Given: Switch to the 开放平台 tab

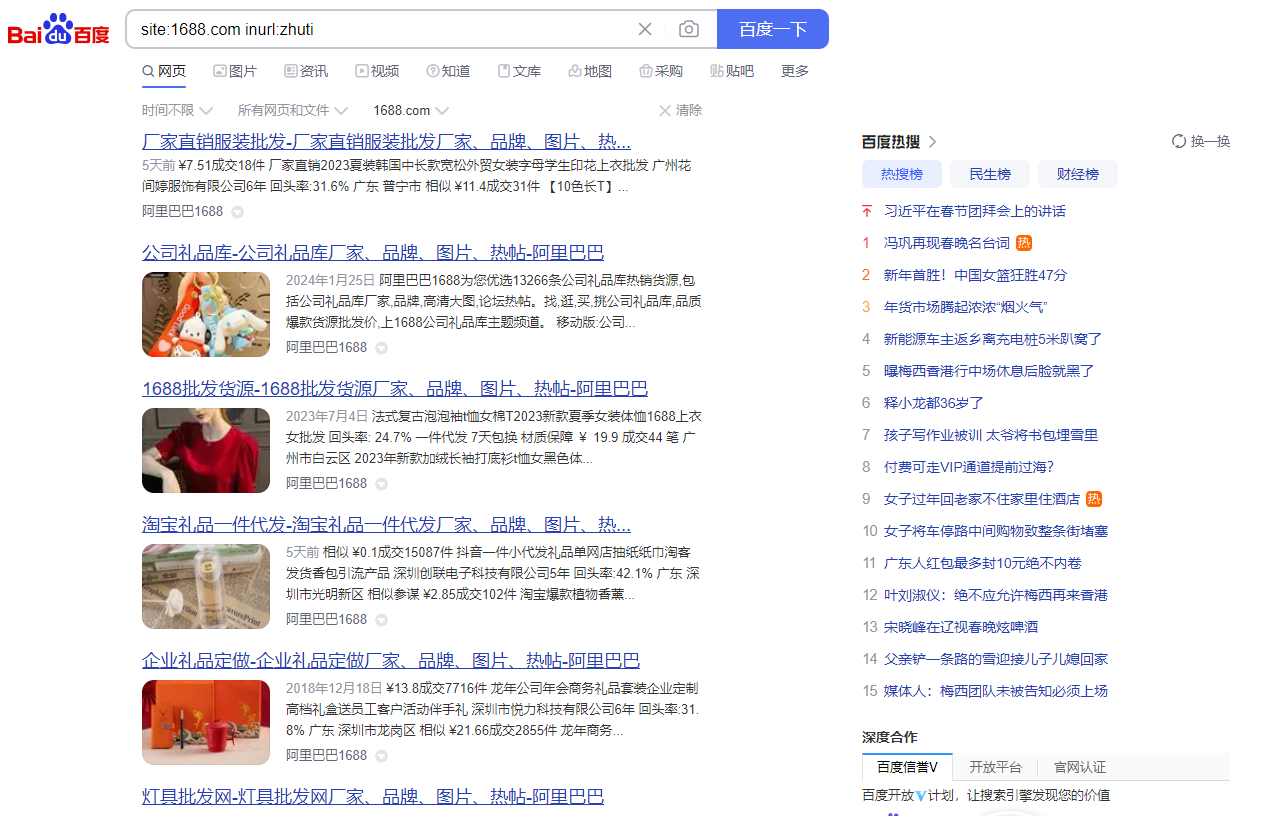Looking at the screenshot, I should [995, 767].
